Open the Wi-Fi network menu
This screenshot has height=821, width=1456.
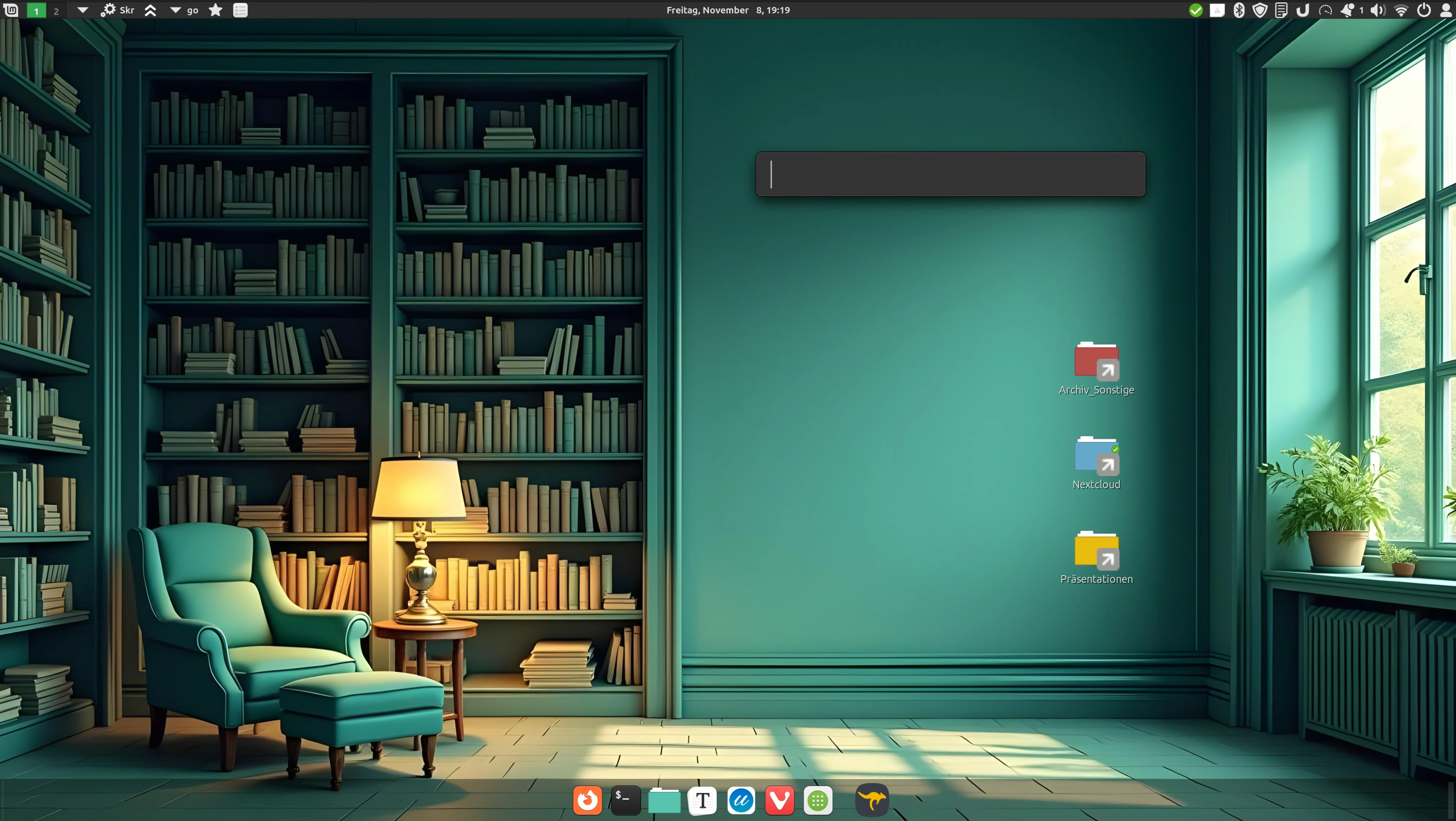[x=1401, y=9]
